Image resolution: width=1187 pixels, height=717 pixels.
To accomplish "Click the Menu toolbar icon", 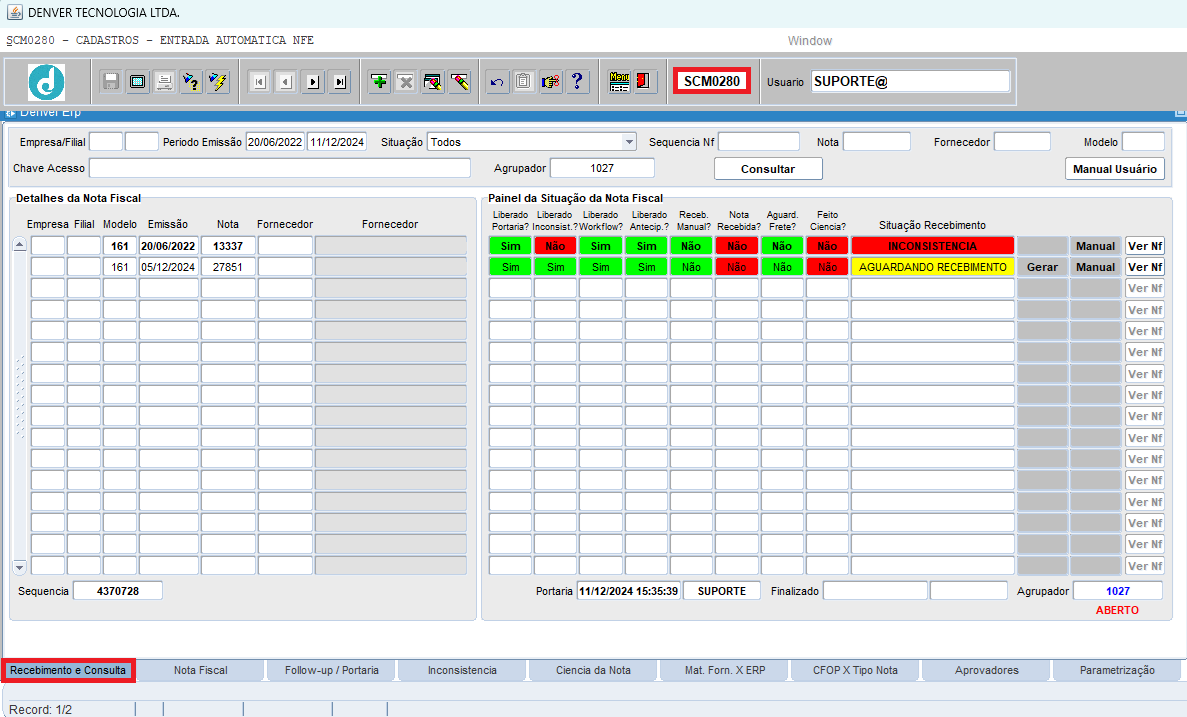I will pyautogui.click(x=619, y=82).
